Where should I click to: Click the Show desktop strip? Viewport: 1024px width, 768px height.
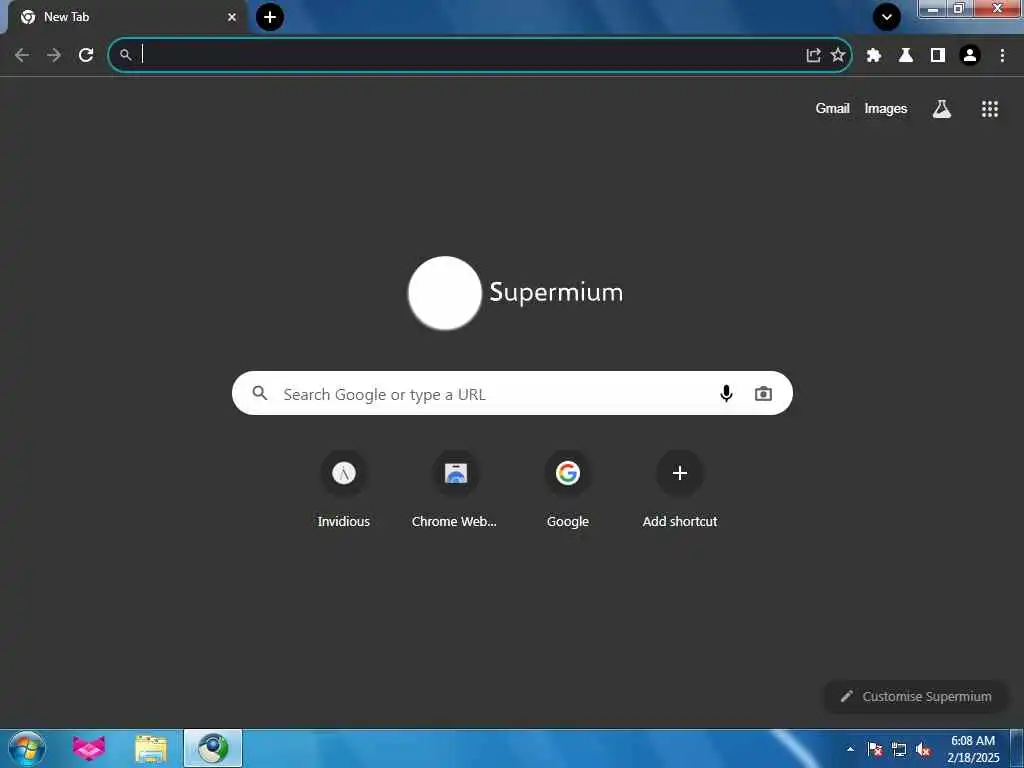coord(1017,749)
